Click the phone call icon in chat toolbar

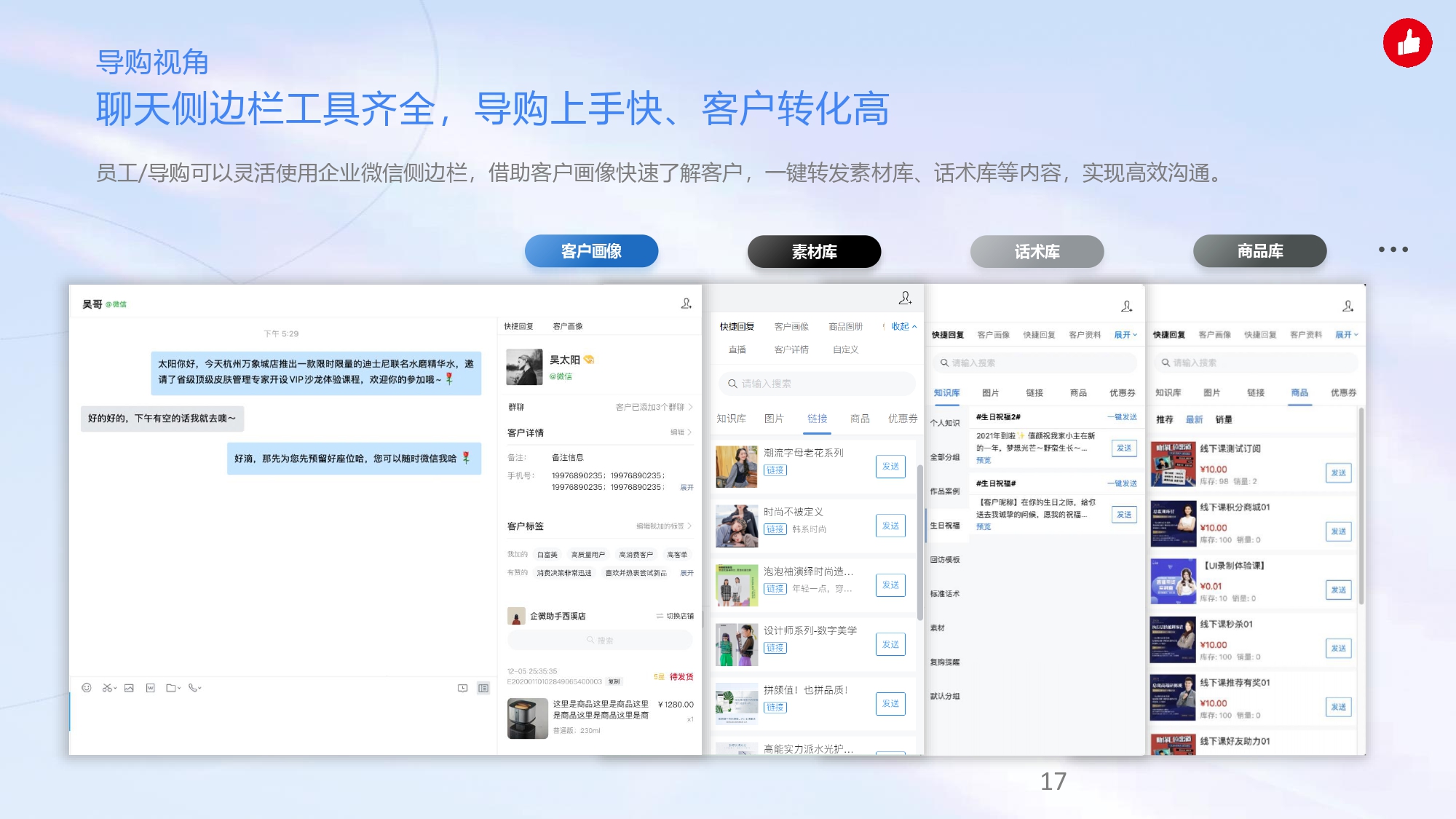point(193,687)
